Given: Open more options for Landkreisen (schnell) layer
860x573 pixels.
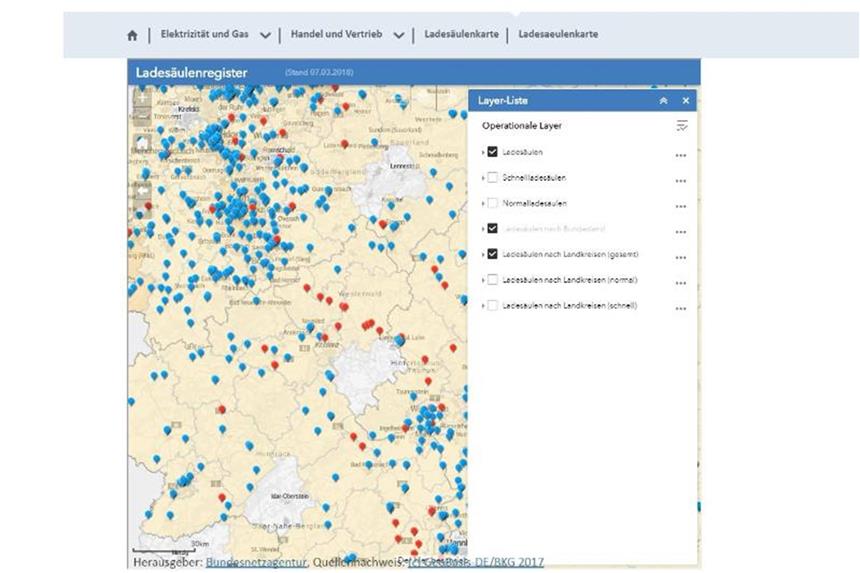Looking at the screenshot, I should pos(681,309).
